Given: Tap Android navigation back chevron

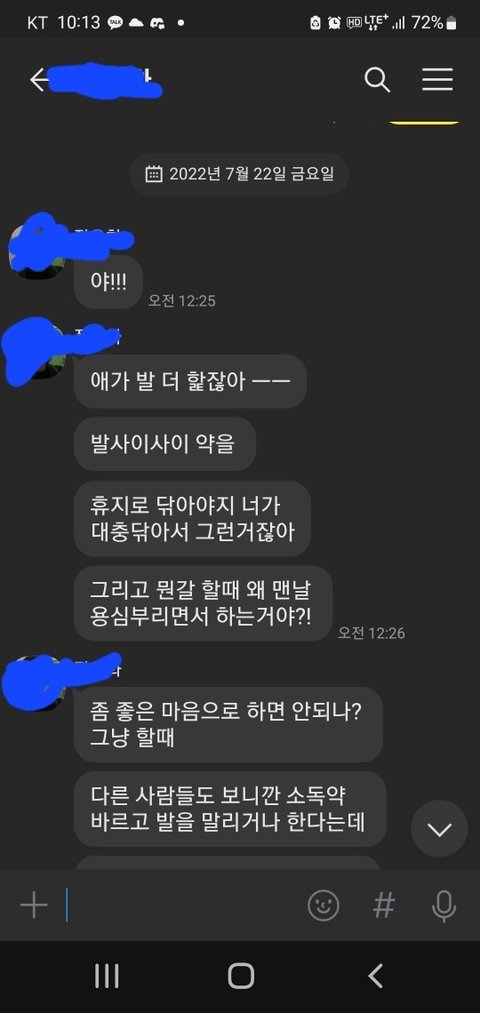Looking at the screenshot, I should (375, 976).
